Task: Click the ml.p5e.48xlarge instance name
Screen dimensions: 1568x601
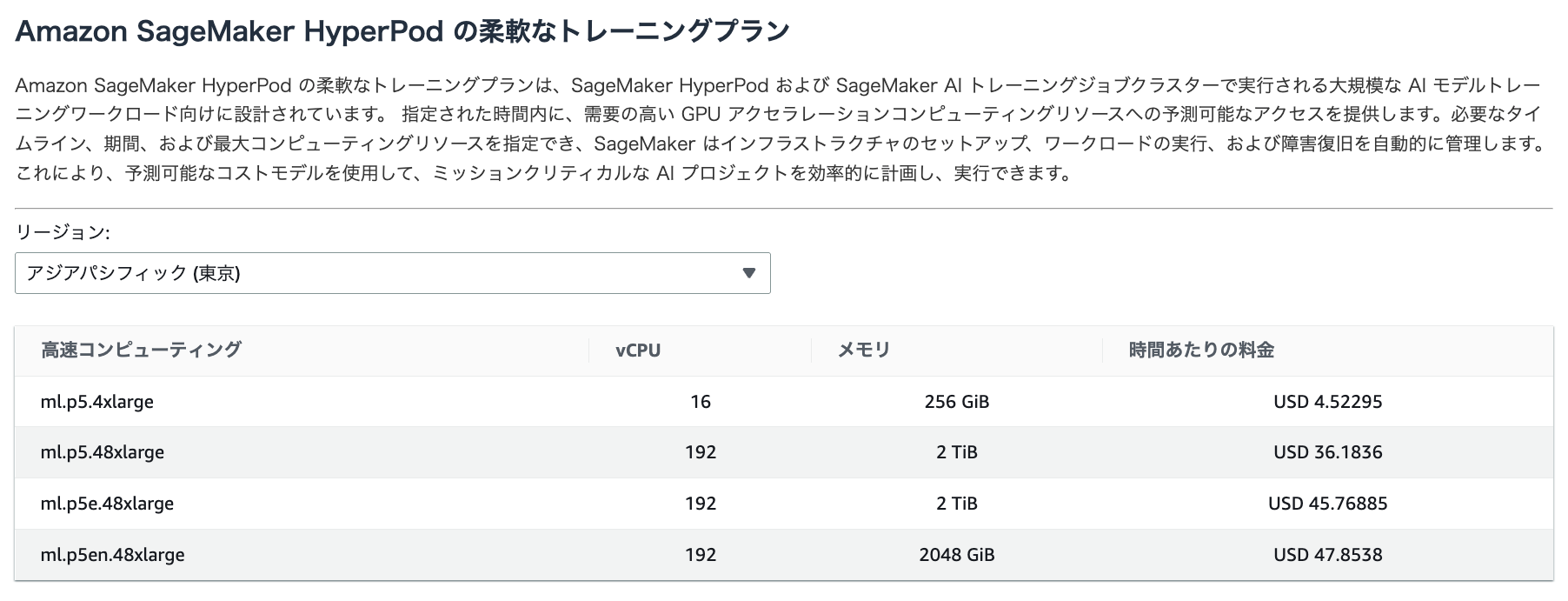Action: pos(107,504)
